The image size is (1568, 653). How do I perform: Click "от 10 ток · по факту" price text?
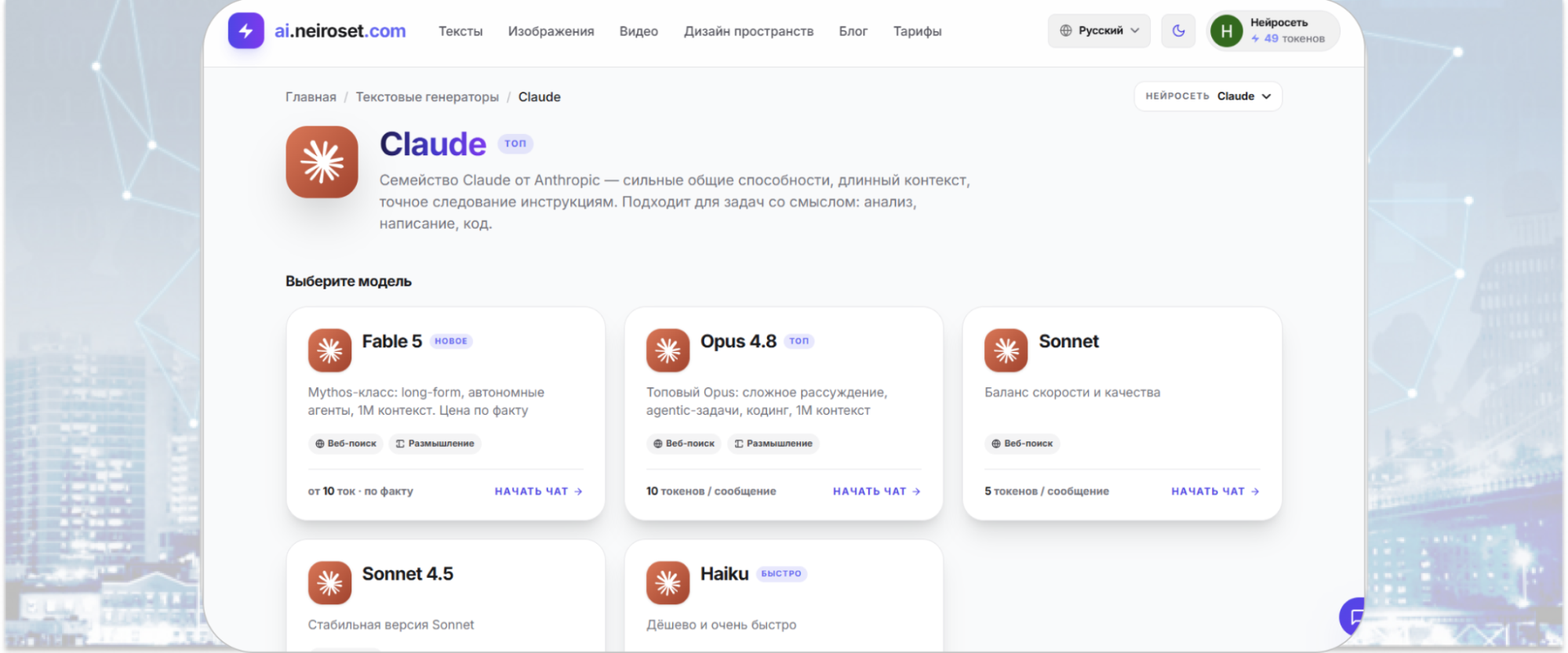coord(360,492)
